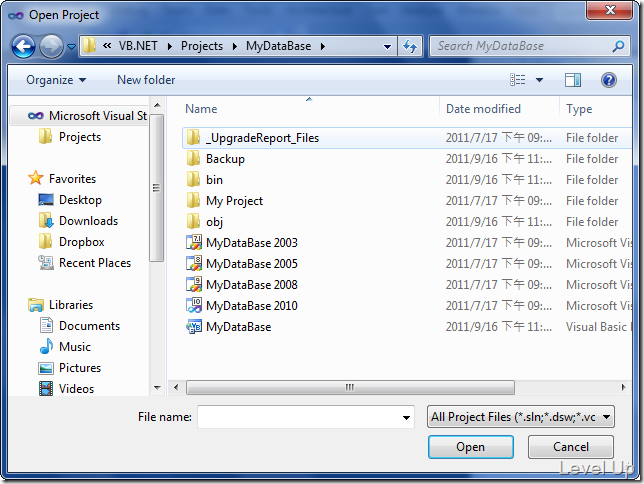Screen dimensions: 644x484
Task: Open the File name dropdown arrow
Action: coord(406,417)
